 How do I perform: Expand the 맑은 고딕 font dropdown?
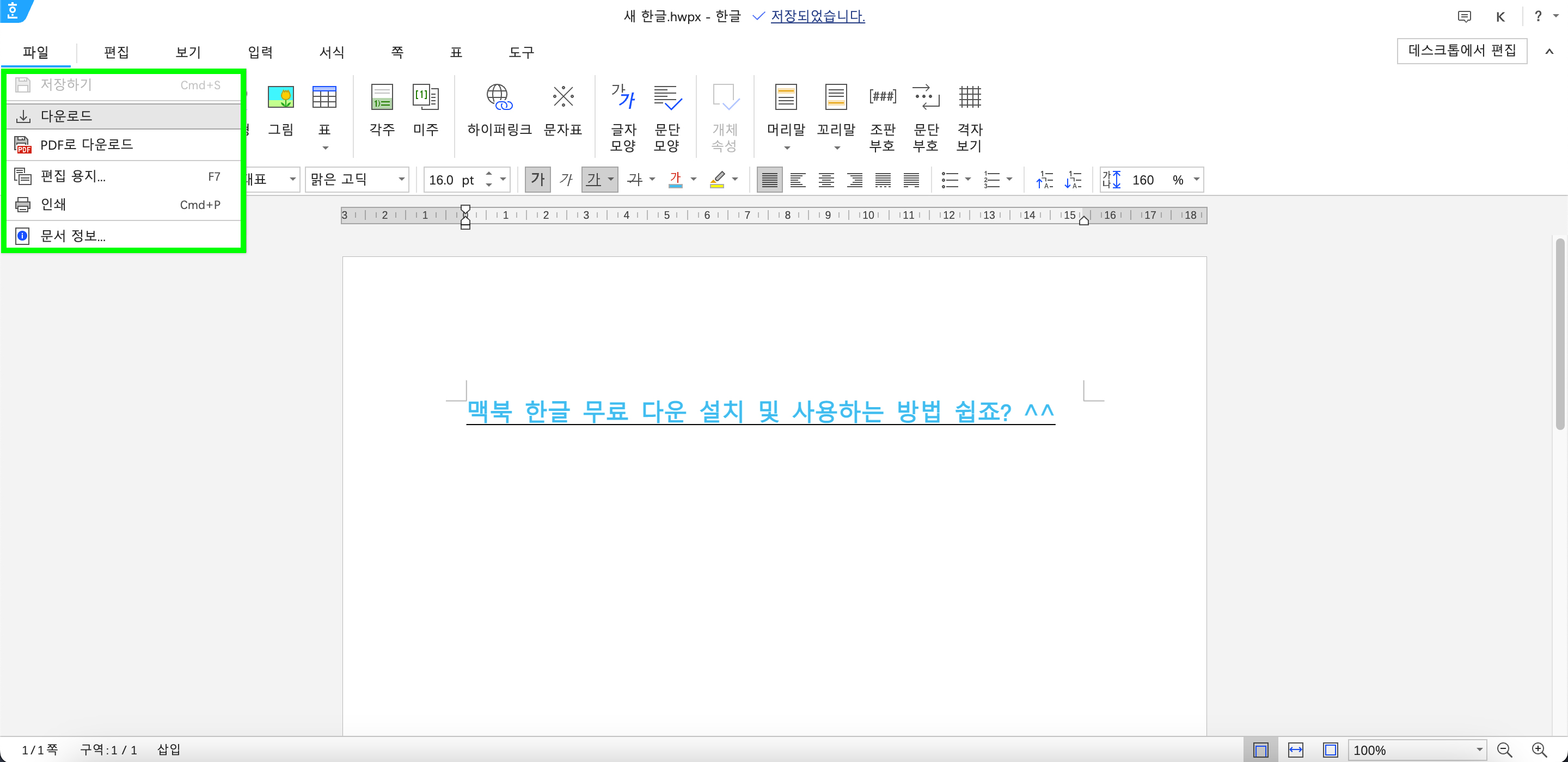(401, 180)
